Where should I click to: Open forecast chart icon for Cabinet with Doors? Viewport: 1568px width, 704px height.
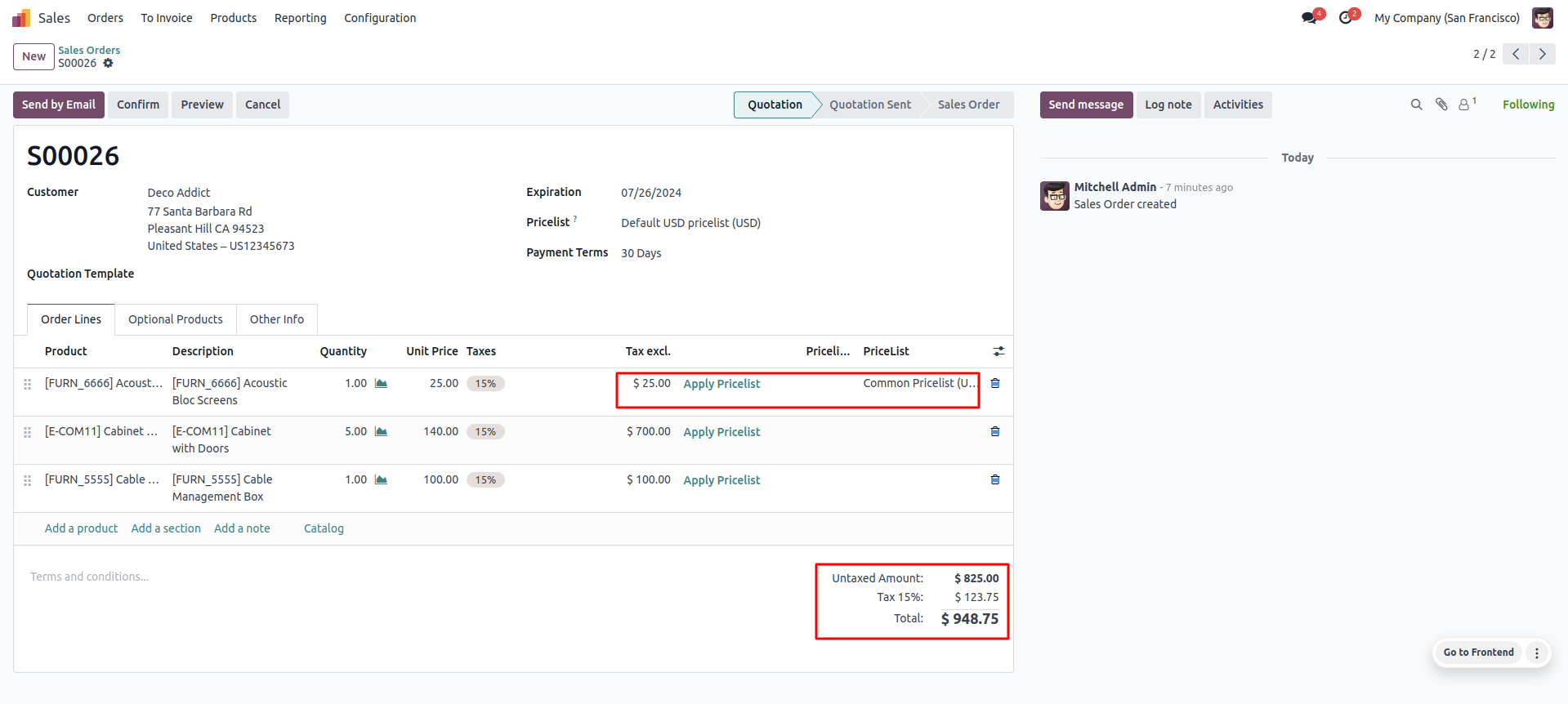coord(381,431)
